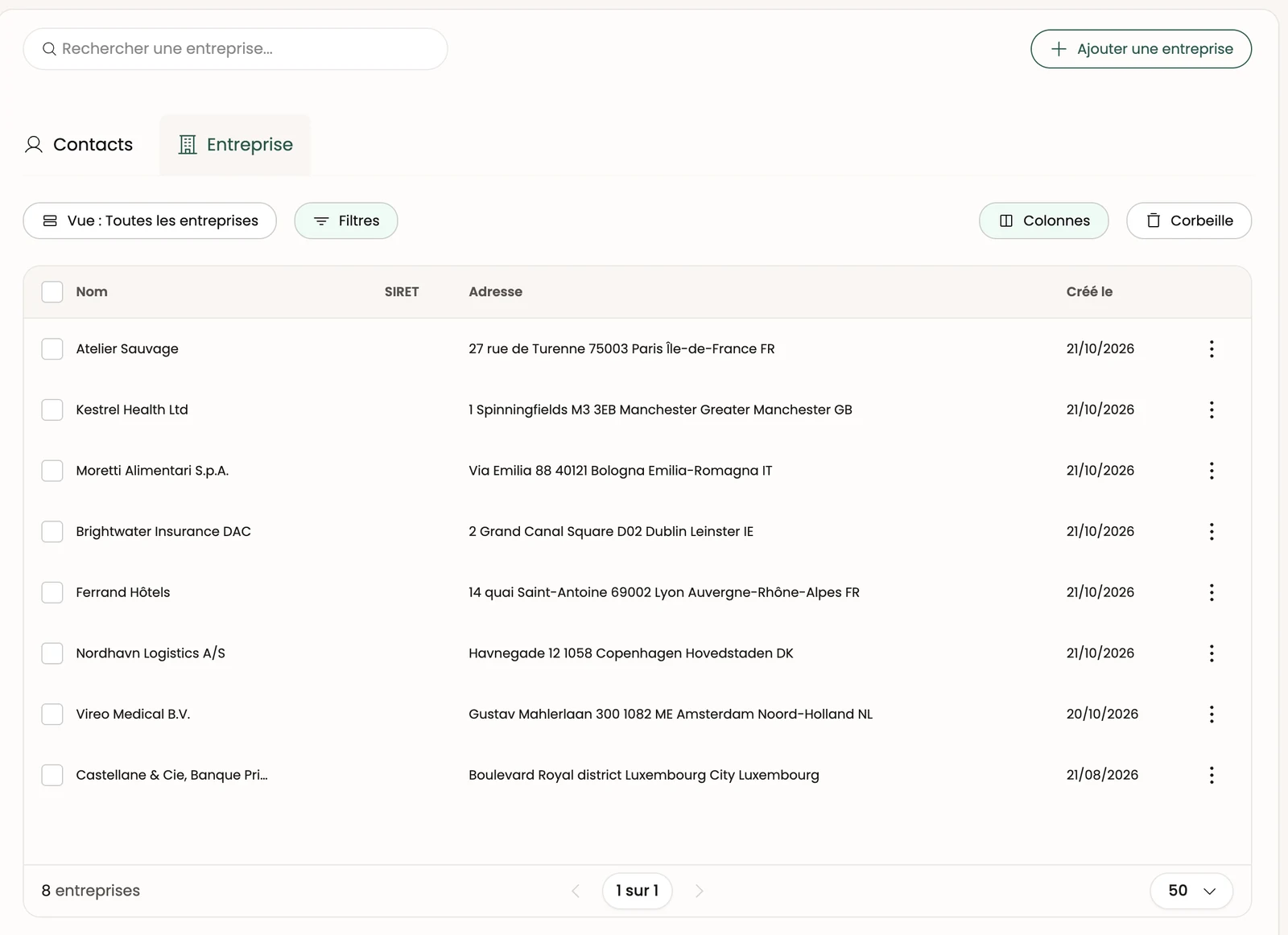Click the magnifier search icon
This screenshot has width=1288, height=935.
click(49, 49)
